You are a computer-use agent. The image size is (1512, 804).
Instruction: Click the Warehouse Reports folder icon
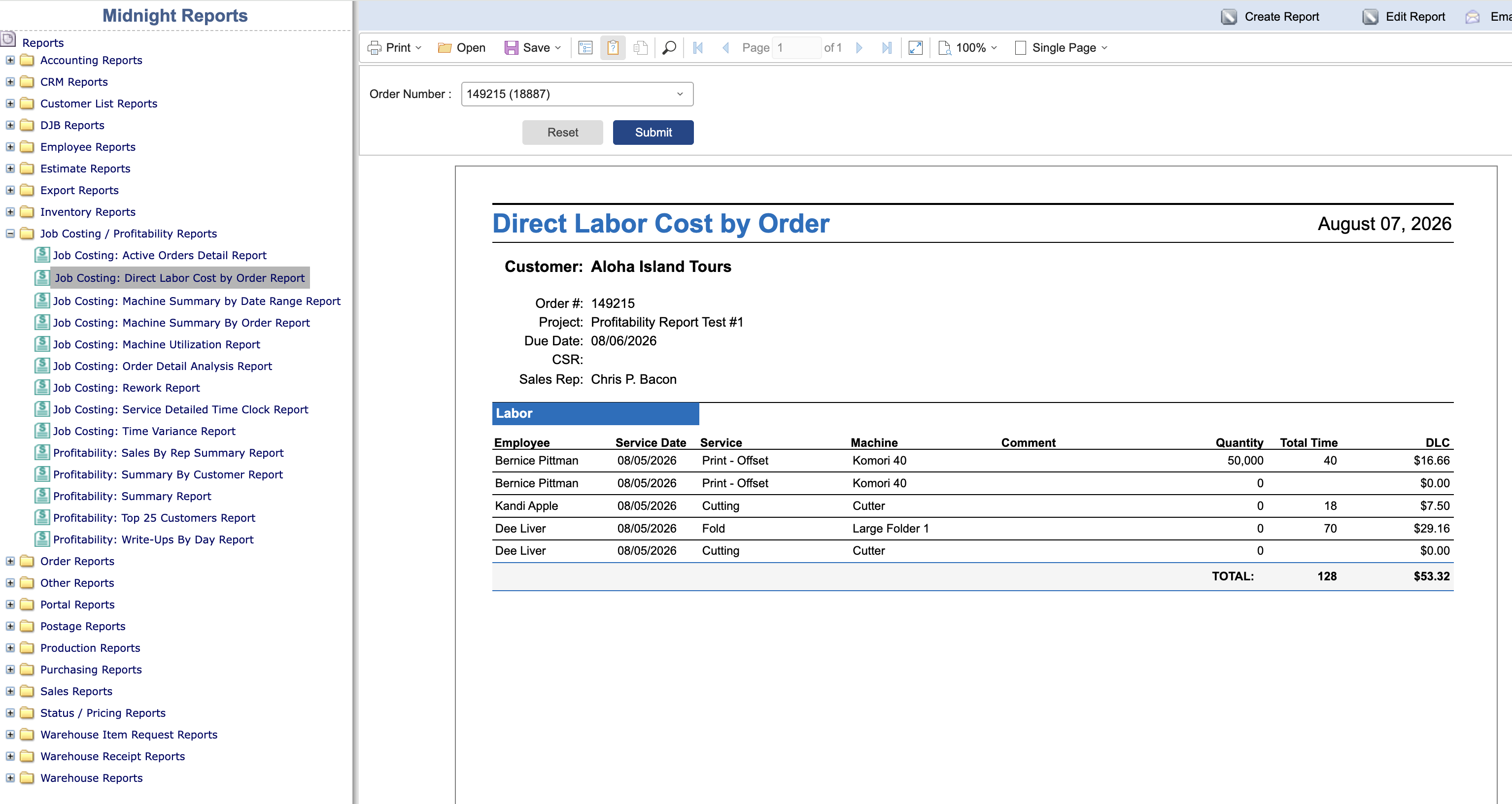pyautogui.click(x=27, y=777)
